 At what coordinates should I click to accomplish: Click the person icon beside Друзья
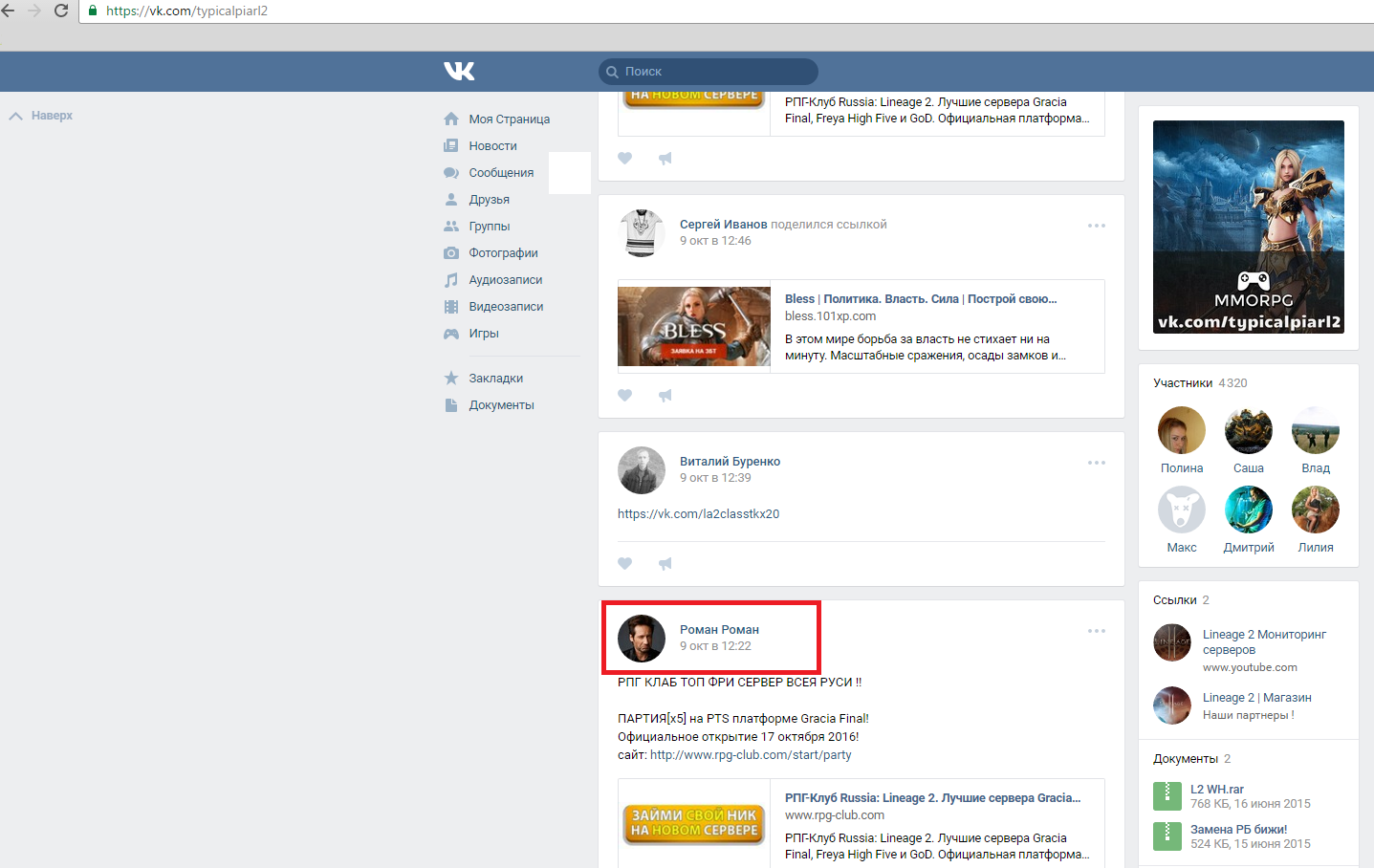tap(451, 200)
